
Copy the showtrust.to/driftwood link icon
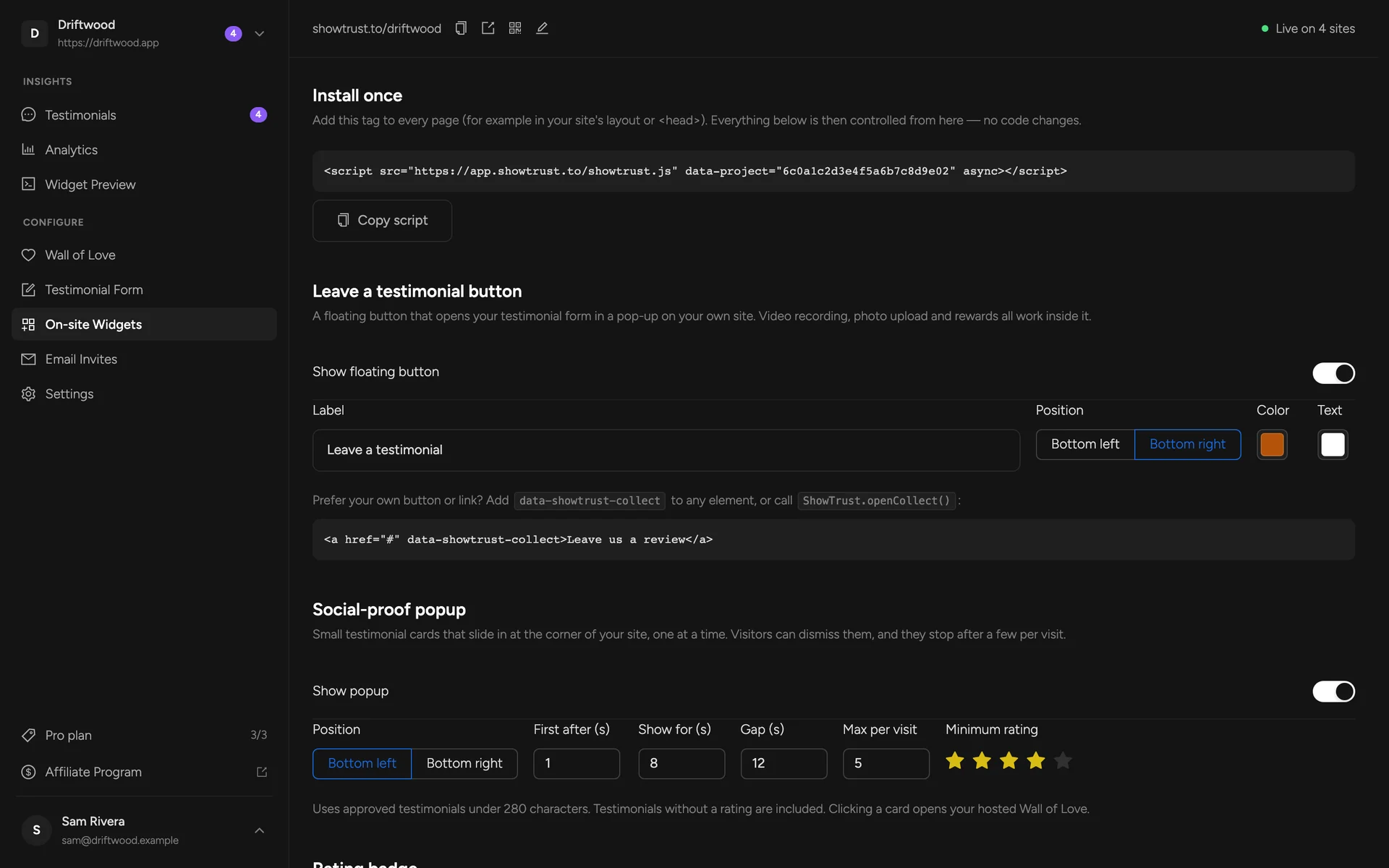[461, 28]
